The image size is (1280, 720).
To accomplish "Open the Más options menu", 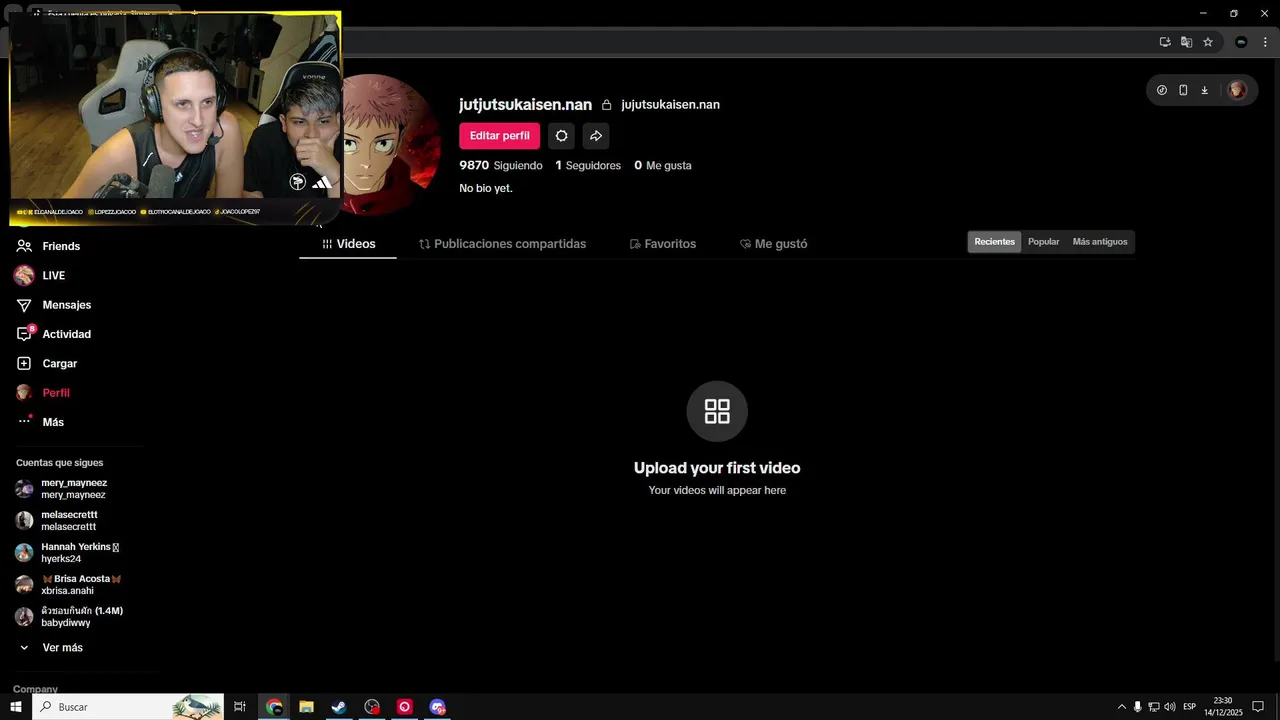I will [x=40, y=422].
